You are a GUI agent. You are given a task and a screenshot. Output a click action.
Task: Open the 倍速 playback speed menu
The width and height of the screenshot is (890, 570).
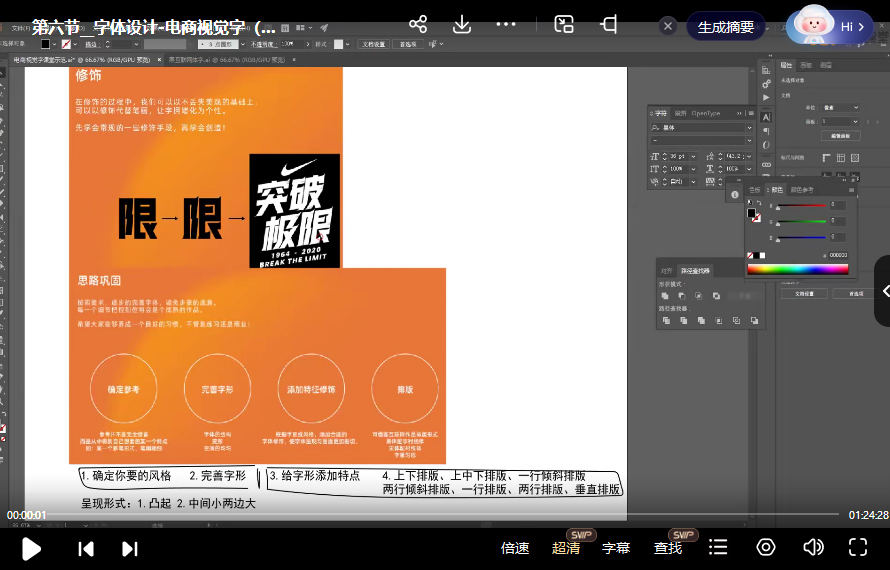point(515,548)
